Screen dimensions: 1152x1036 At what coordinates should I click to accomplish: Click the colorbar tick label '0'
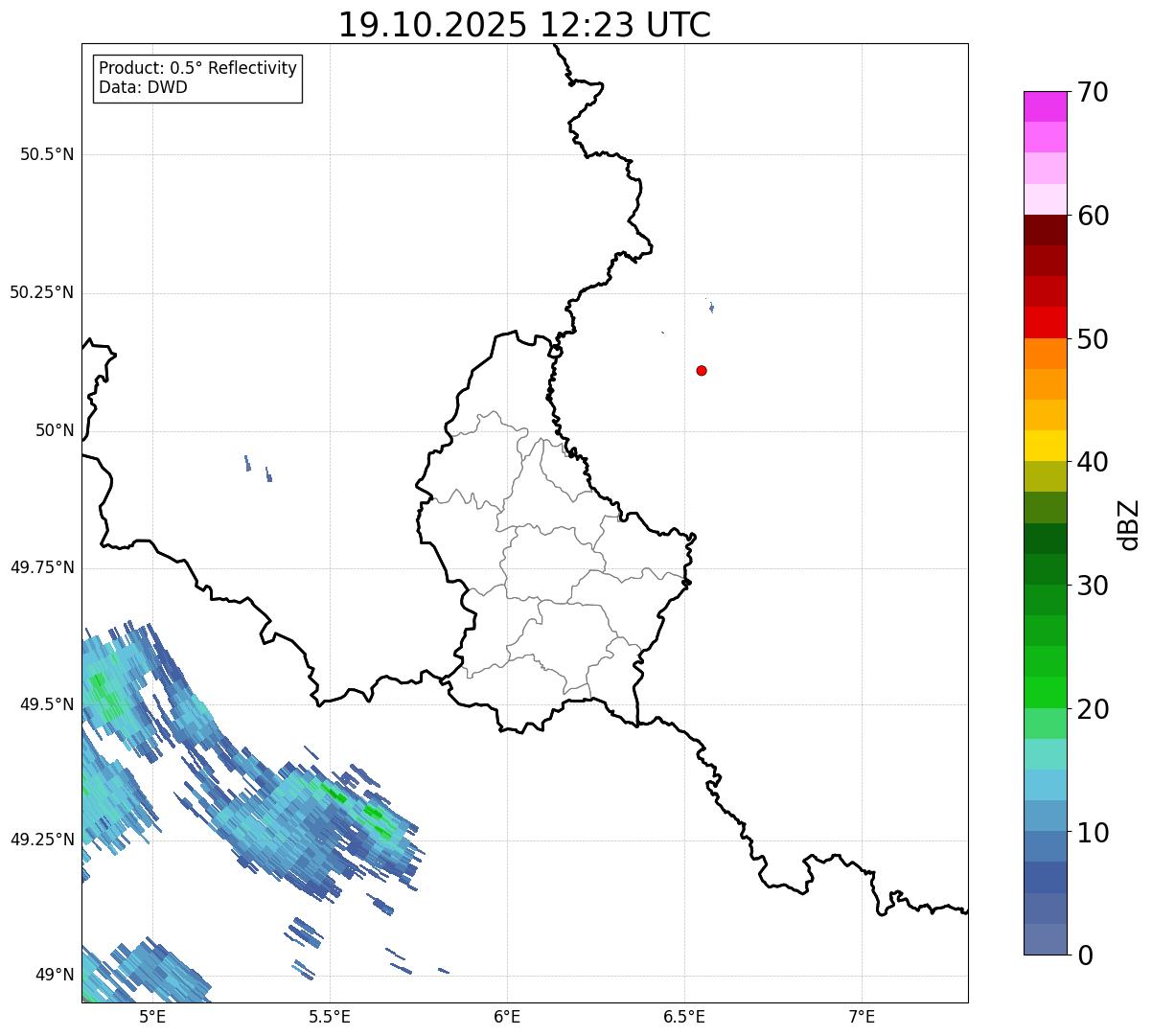tap(1085, 955)
